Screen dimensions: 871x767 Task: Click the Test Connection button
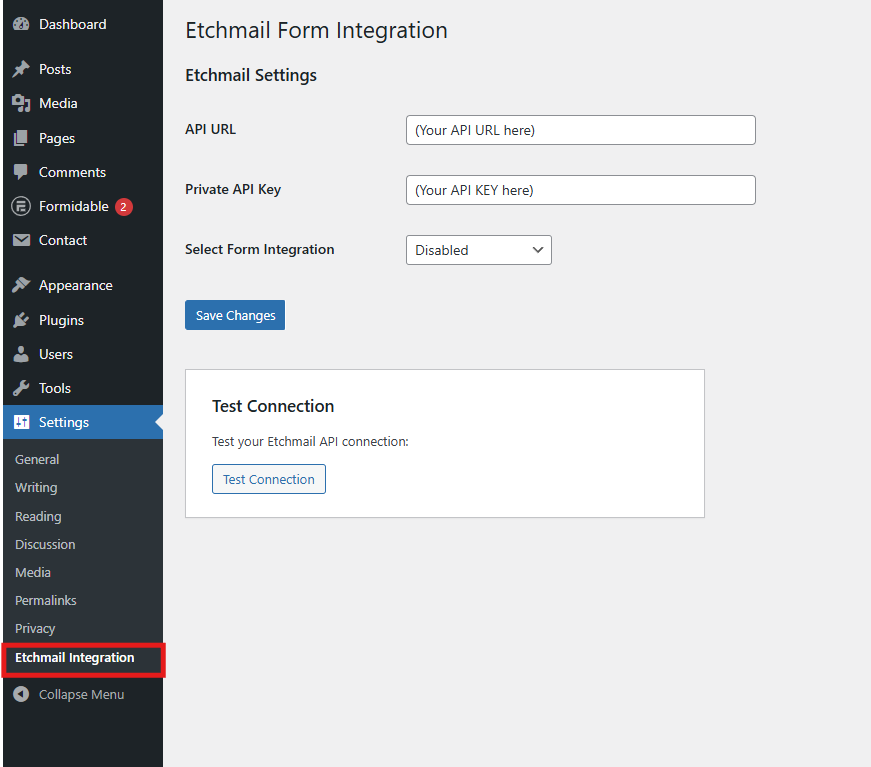point(268,479)
